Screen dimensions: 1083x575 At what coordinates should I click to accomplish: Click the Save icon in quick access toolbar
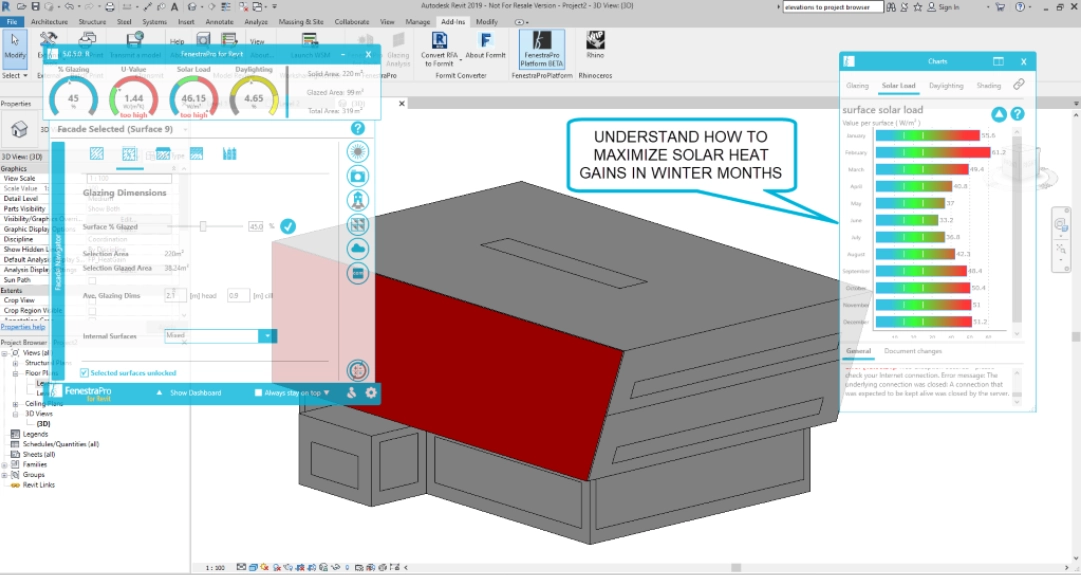tap(35, 6)
